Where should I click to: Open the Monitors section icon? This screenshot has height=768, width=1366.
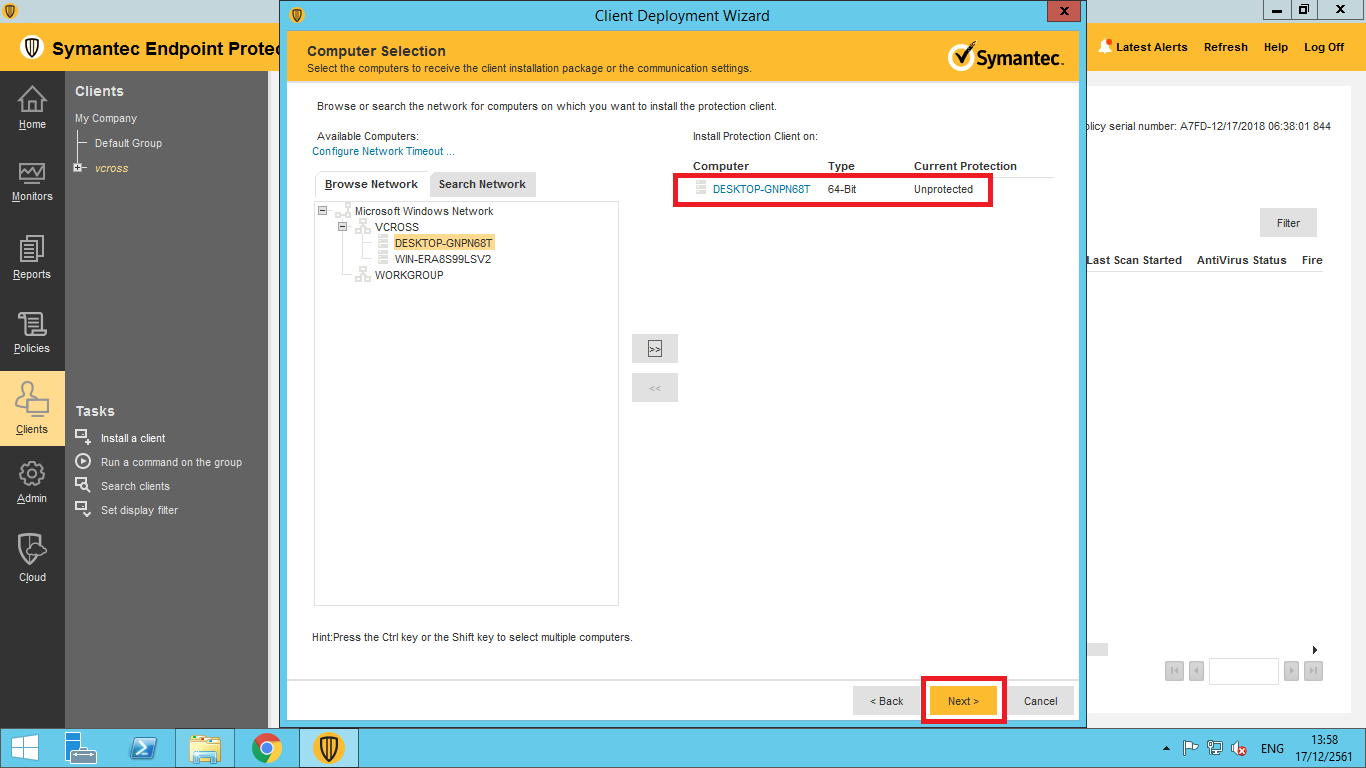click(32, 181)
